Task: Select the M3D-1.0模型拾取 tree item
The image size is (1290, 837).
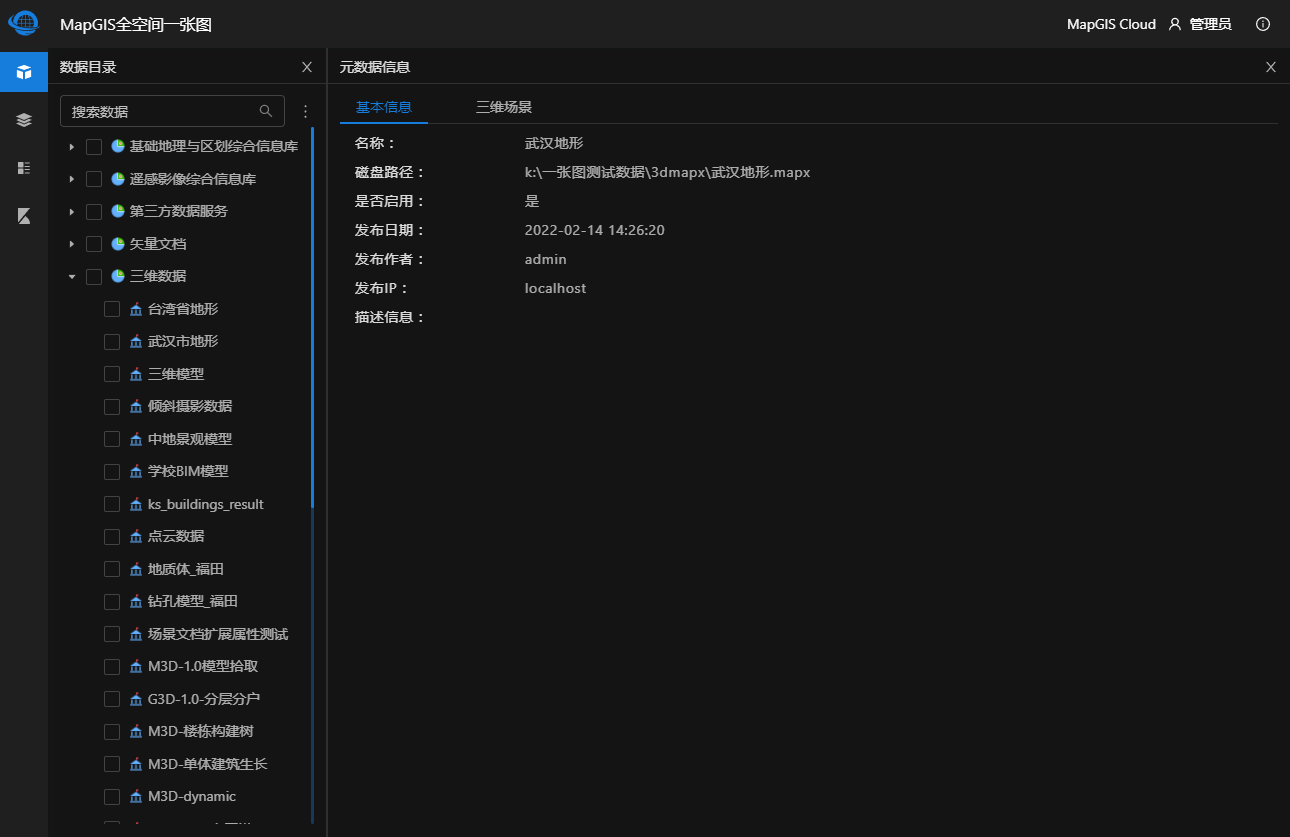Action: 203,666
